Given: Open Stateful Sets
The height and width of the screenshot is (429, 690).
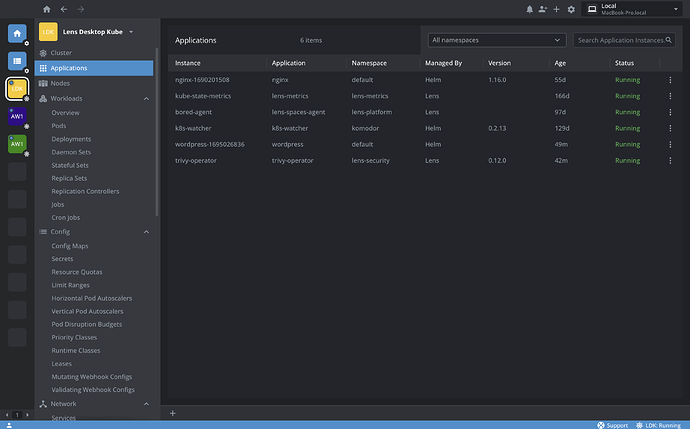Looking at the screenshot, I should [70, 165].
